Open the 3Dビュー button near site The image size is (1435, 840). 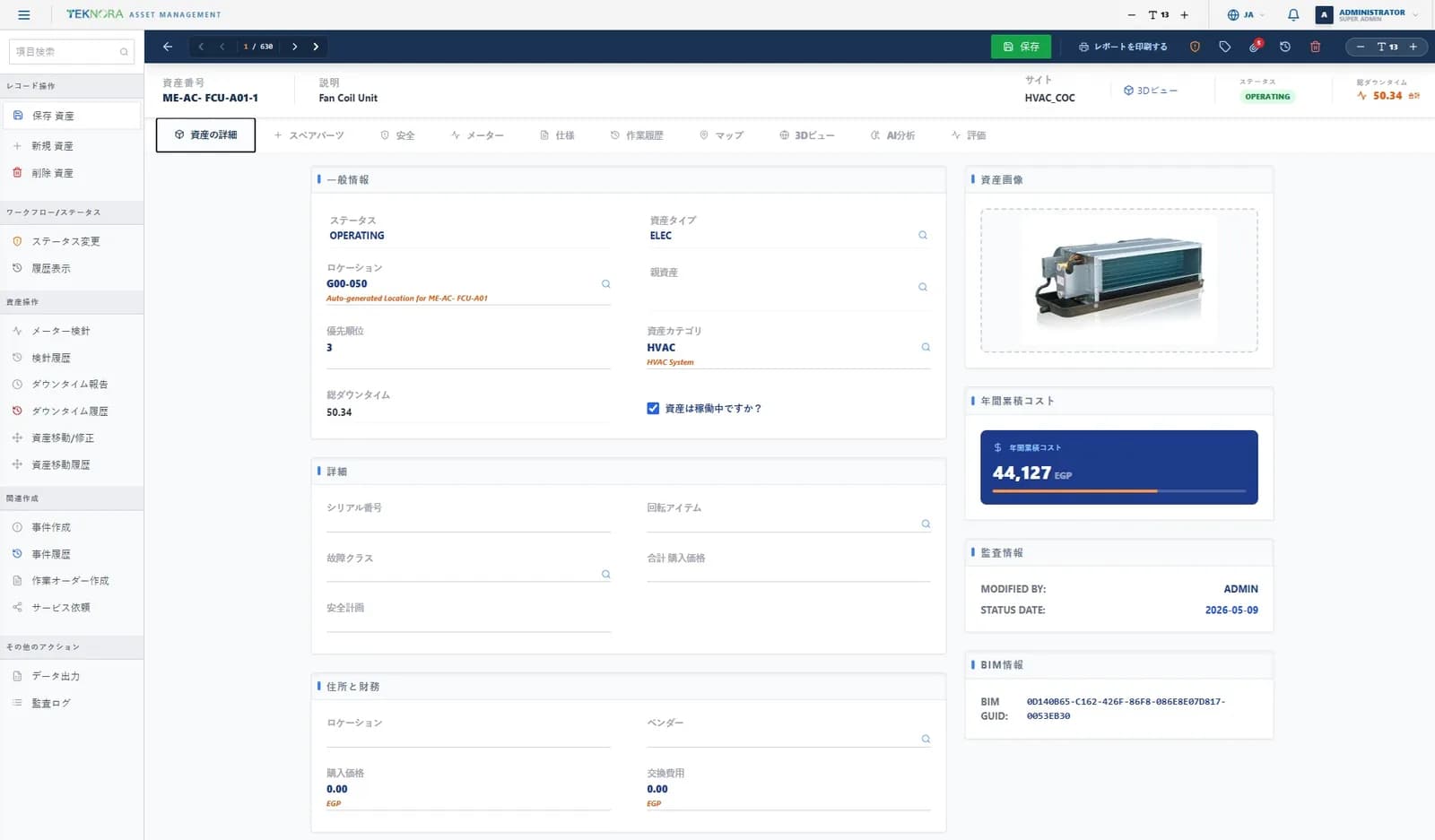(x=1150, y=91)
